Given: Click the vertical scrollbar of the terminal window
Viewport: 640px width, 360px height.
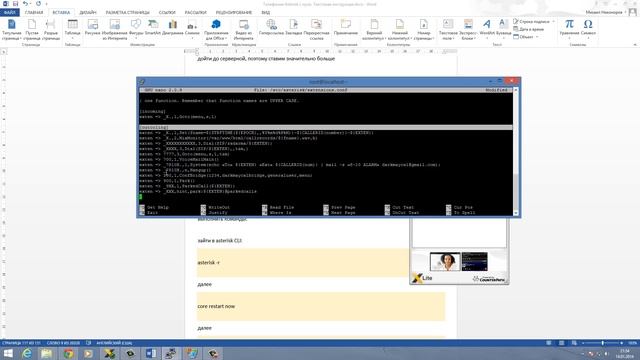Looking at the screenshot, I should click(x=516, y=151).
